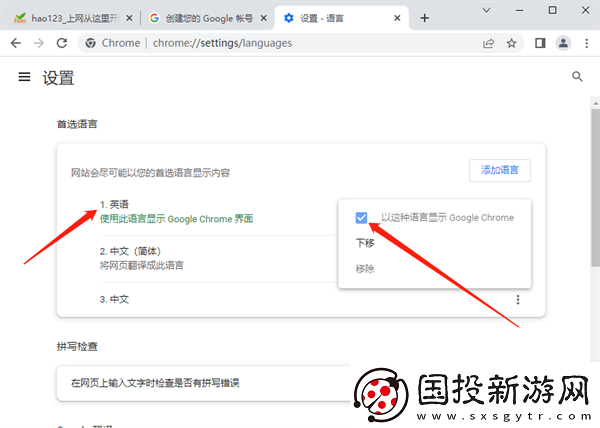Minimize the Chrome window

[x=519, y=10]
